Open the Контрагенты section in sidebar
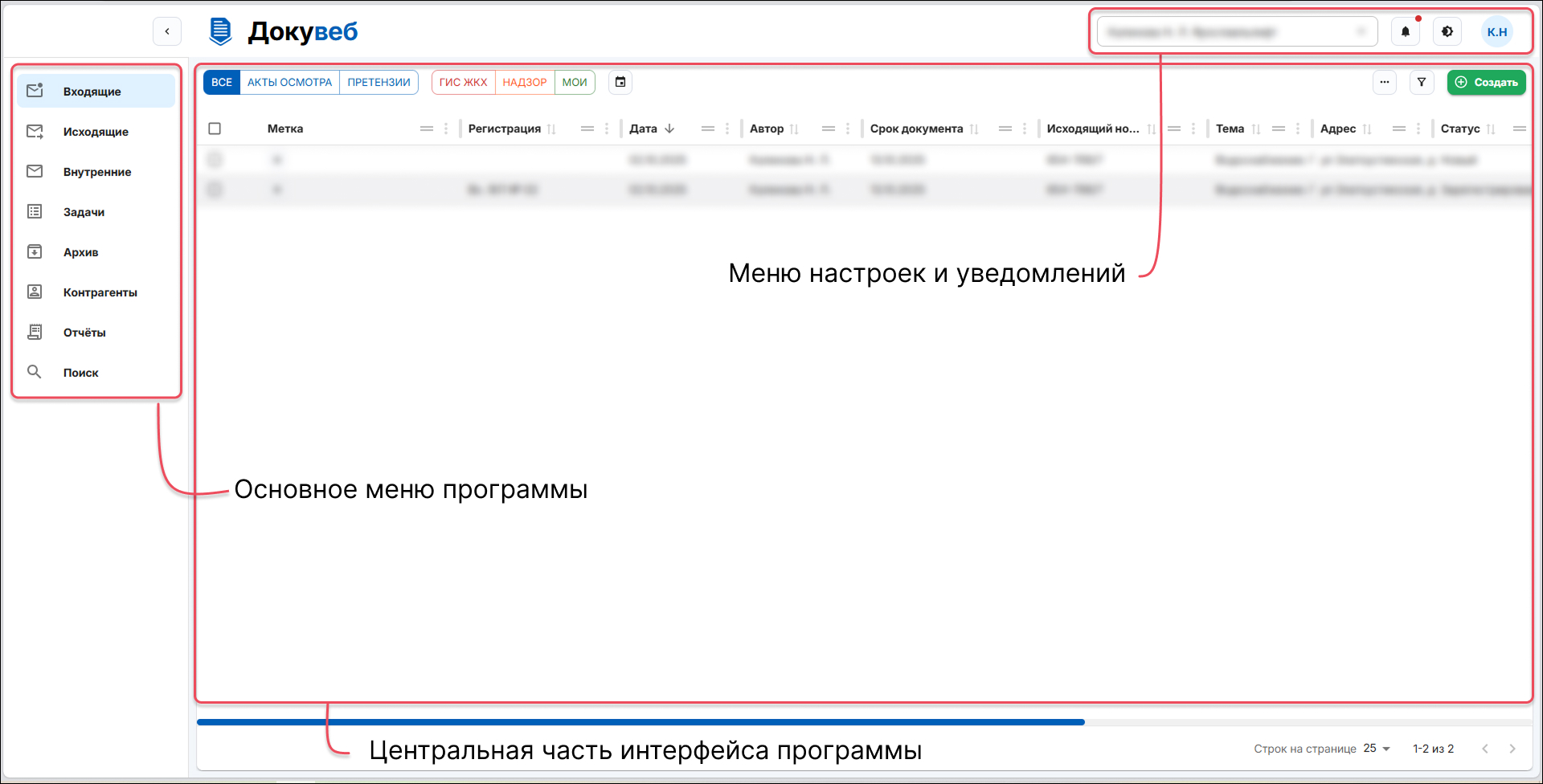1543x784 pixels. (100, 292)
